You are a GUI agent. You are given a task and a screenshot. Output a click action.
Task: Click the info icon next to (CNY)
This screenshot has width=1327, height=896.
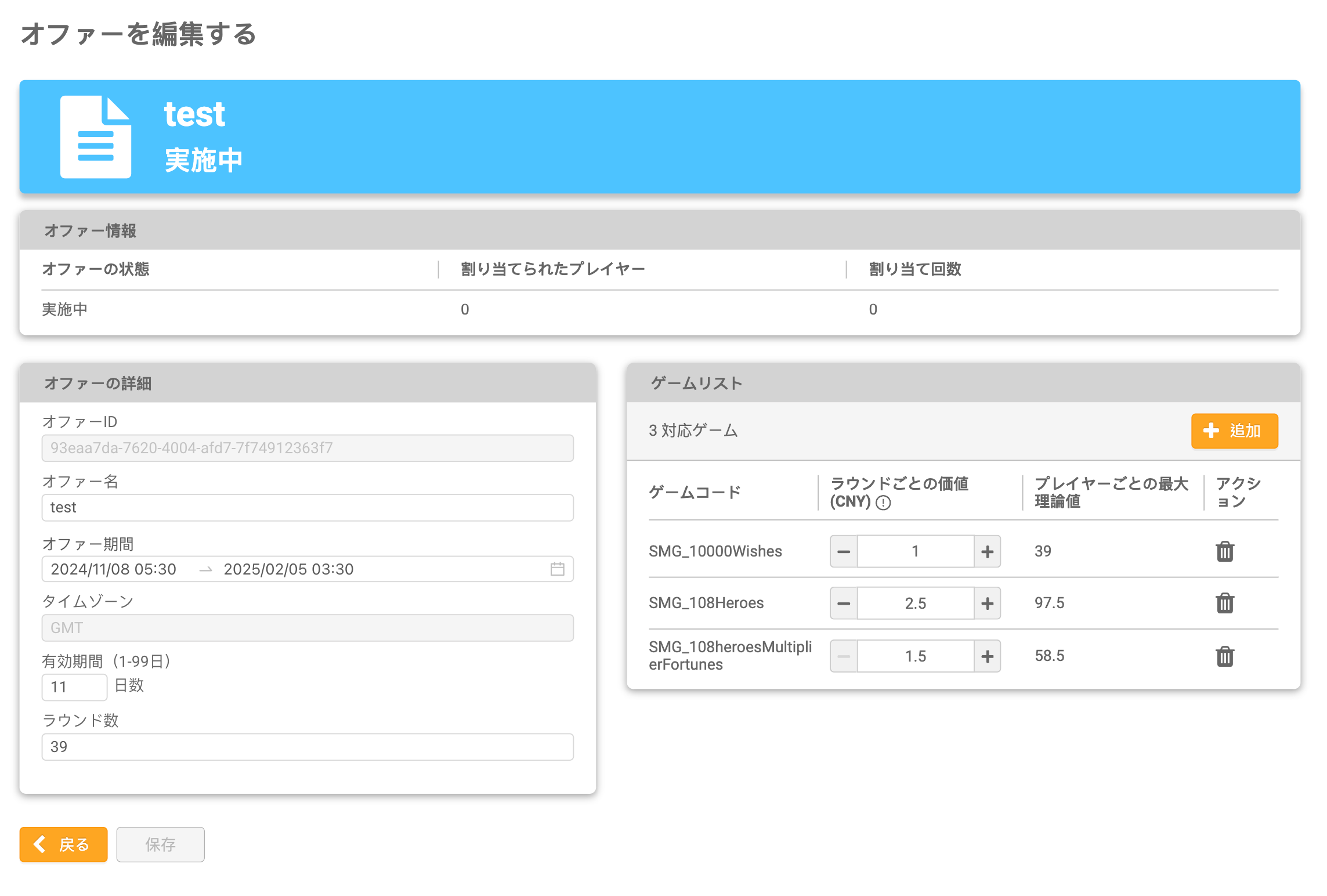click(x=883, y=503)
